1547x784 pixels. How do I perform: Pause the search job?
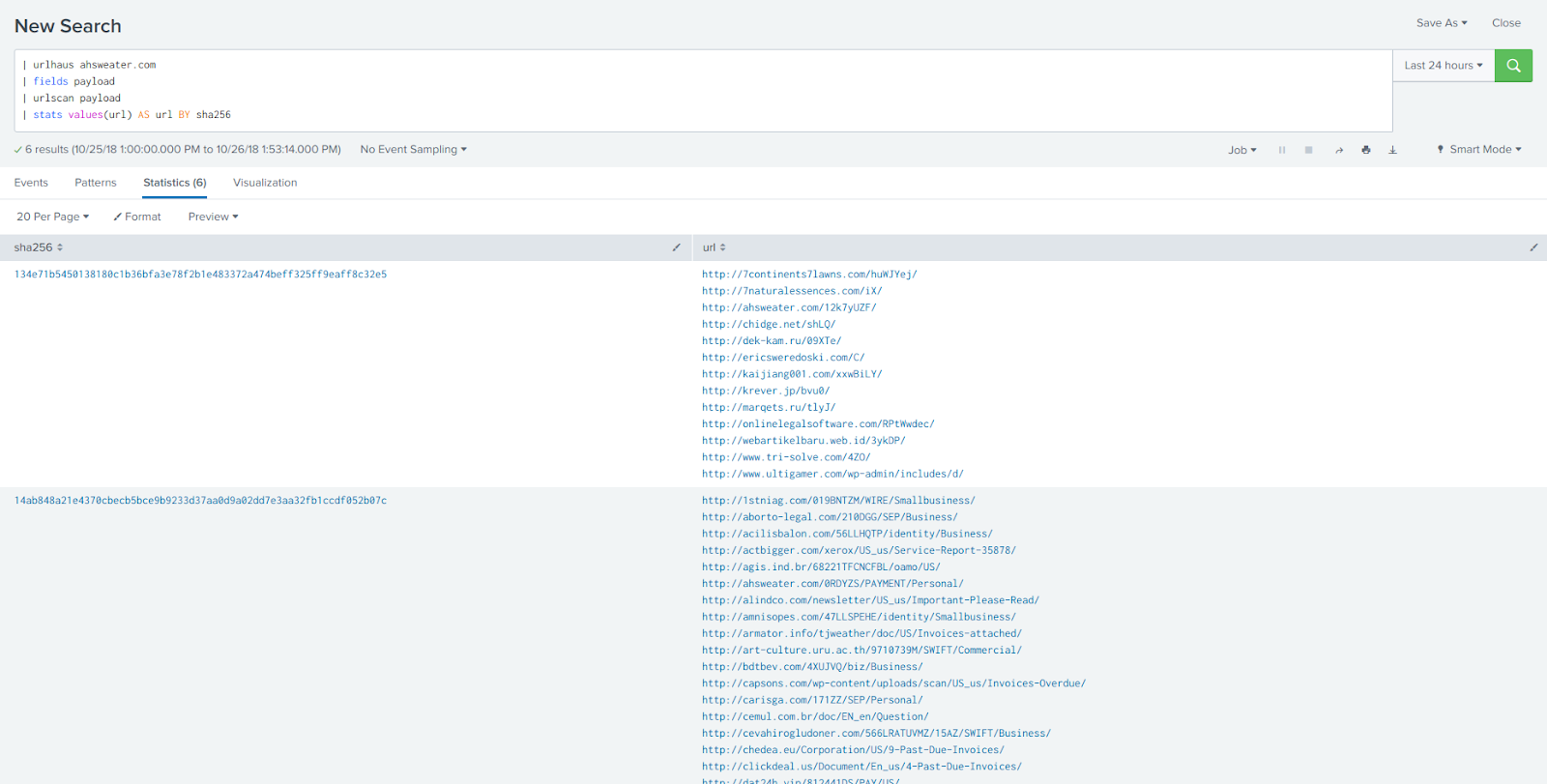1282,150
